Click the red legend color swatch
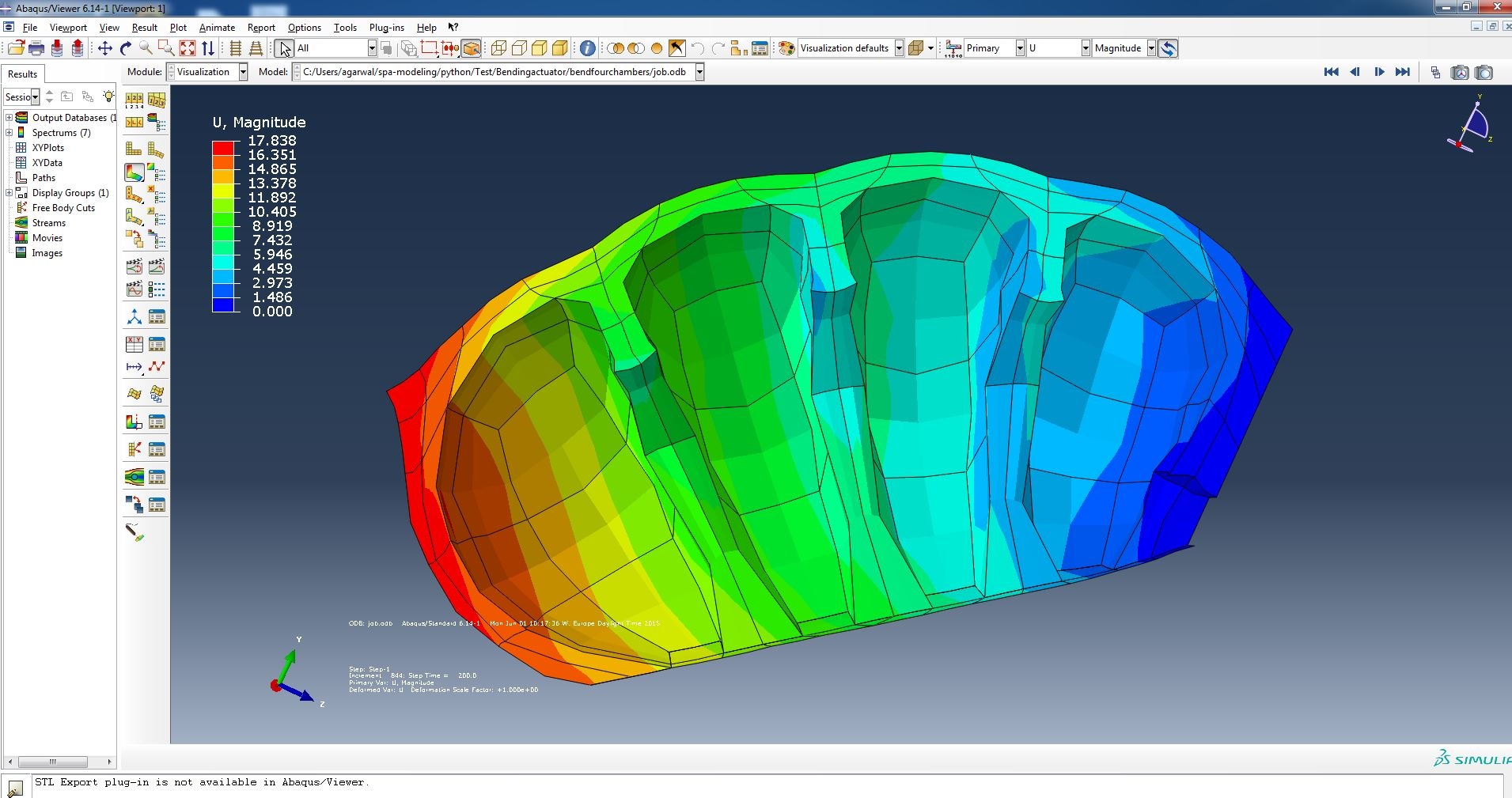Screen dimensions: 1512x798 coord(223,148)
